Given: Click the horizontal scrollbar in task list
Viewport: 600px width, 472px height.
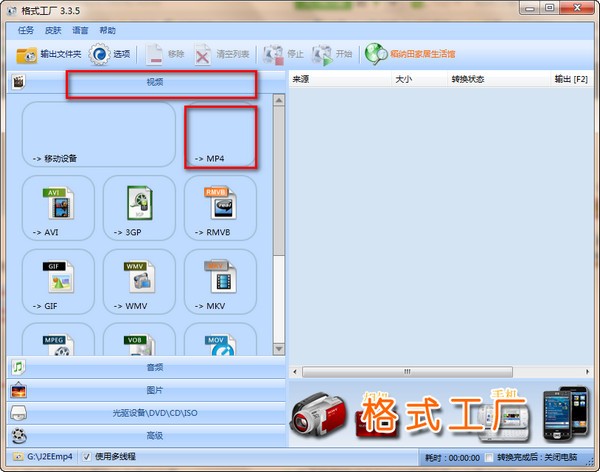Looking at the screenshot, I should (x=407, y=372).
